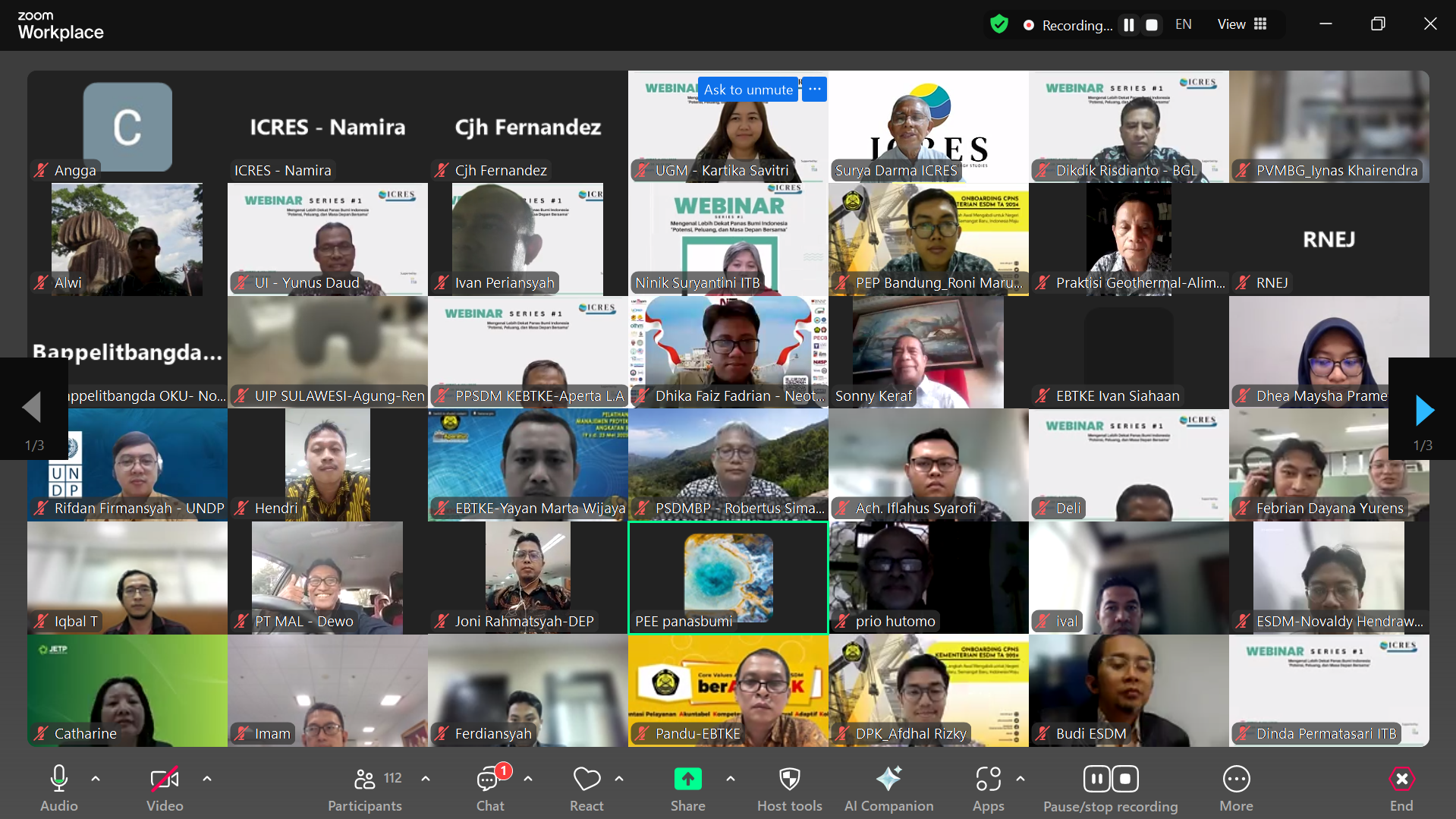Screen dimensions: 1456x819
Task: Pause the recording in top bar
Action: click(1129, 25)
